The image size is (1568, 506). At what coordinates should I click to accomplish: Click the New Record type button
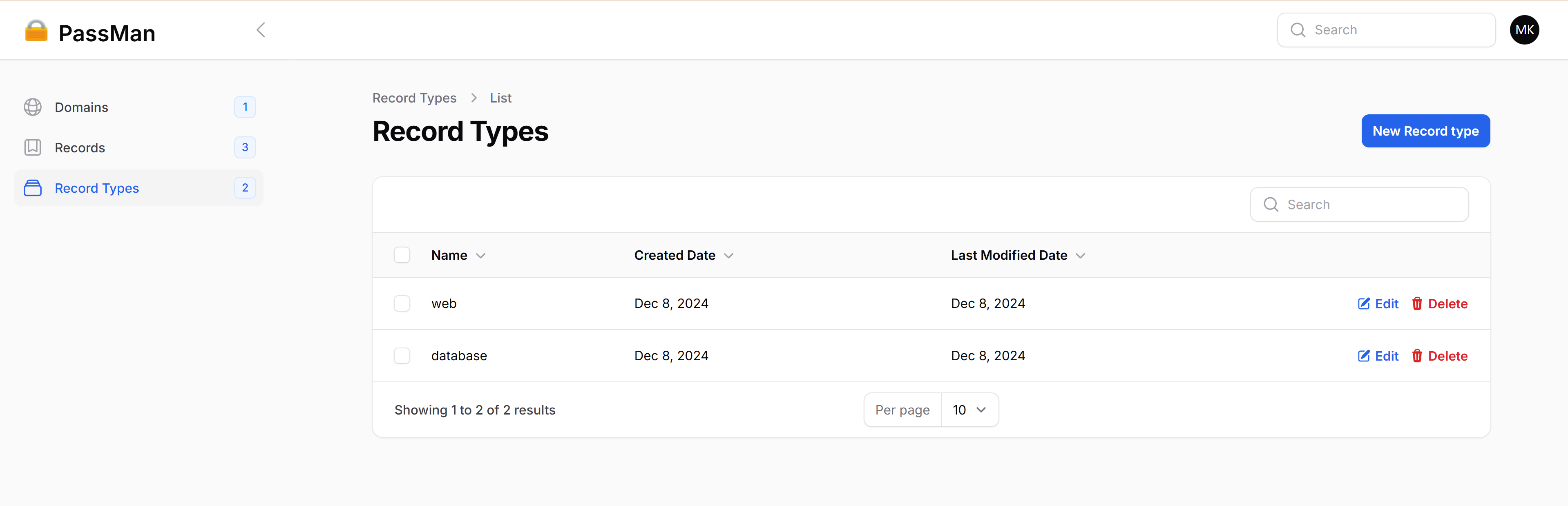click(1425, 131)
